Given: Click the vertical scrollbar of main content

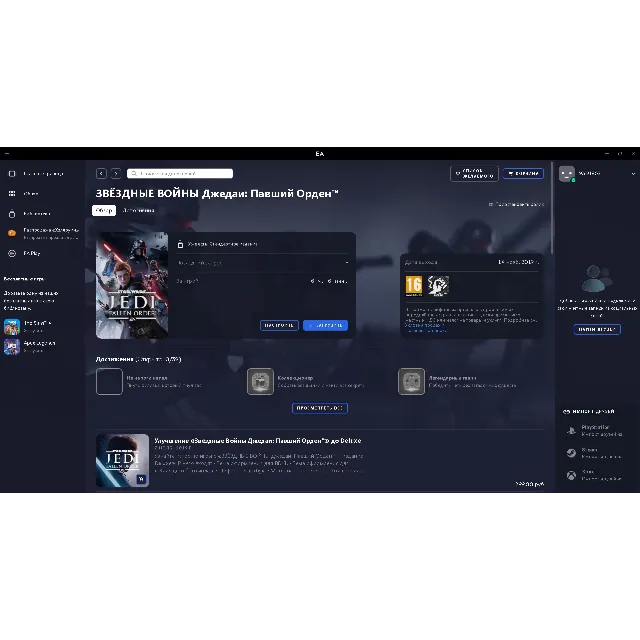Looking at the screenshot, I should pyautogui.click(x=552, y=208).
